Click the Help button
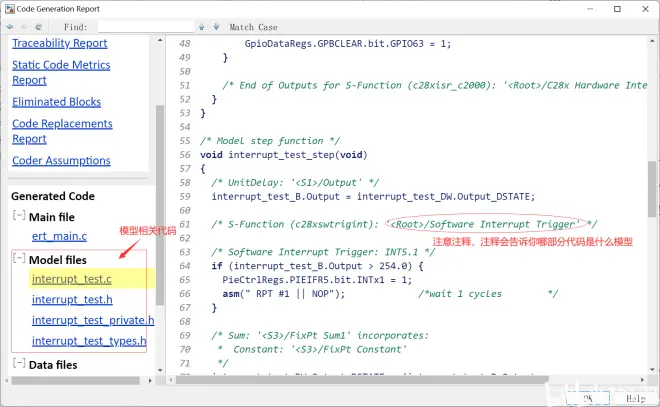Screen dimensions: 660x407 pos(636,398)
